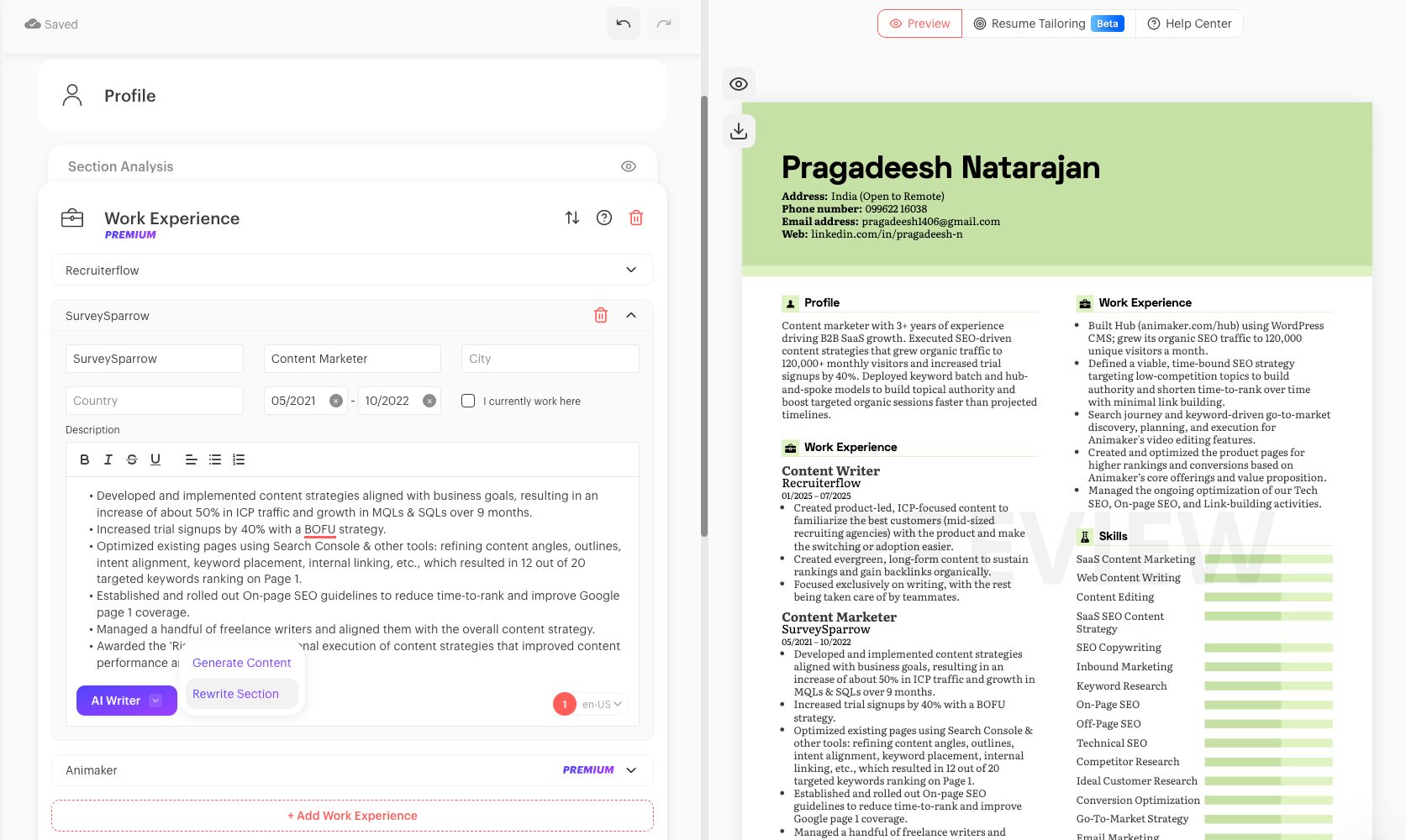Click the linkedin.com/in/pragadeesh-n text in preview
The width and height of the screenshot is (1406, 840).
pyautogui.click(x=887, y=234)
